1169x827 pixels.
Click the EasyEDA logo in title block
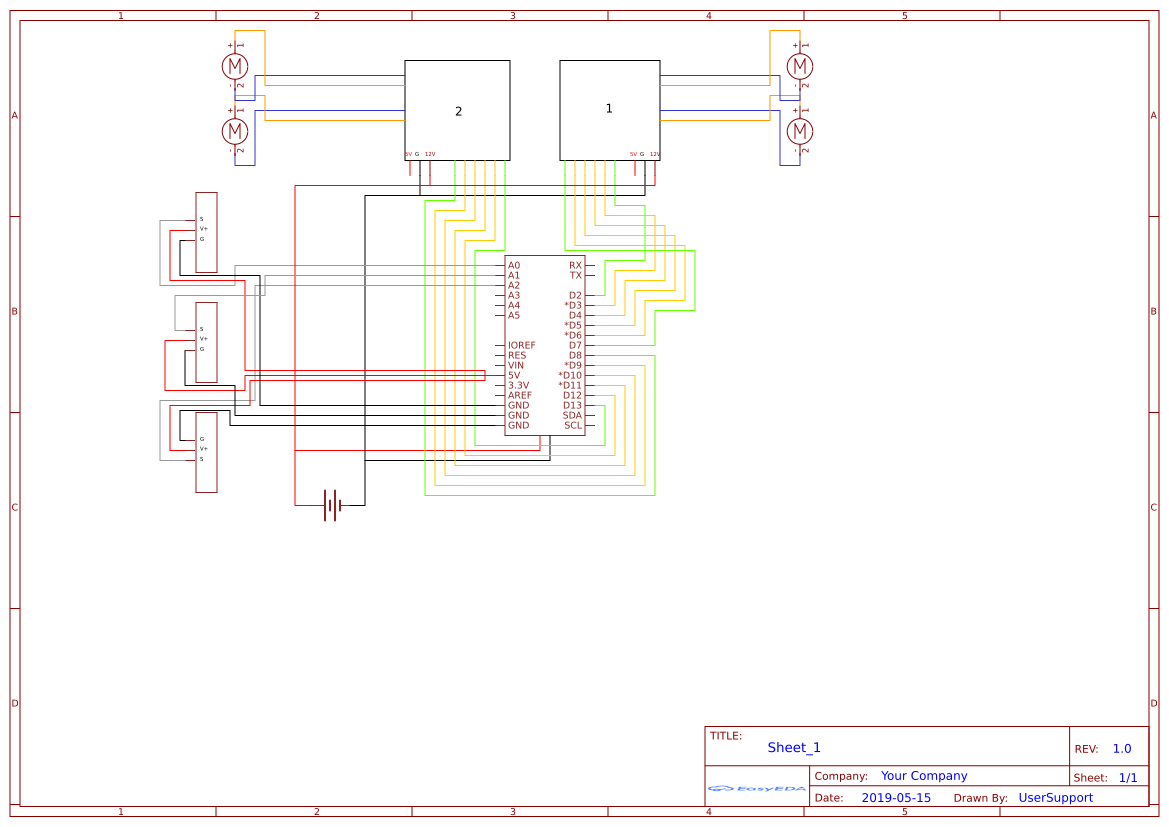(x=756, y=788)
